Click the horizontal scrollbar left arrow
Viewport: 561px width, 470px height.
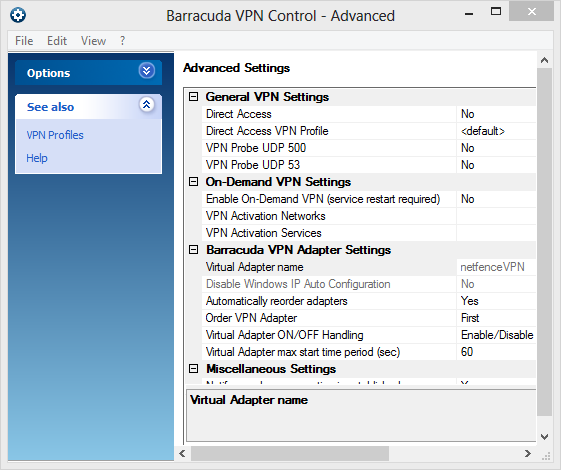[x=182, y=454]
